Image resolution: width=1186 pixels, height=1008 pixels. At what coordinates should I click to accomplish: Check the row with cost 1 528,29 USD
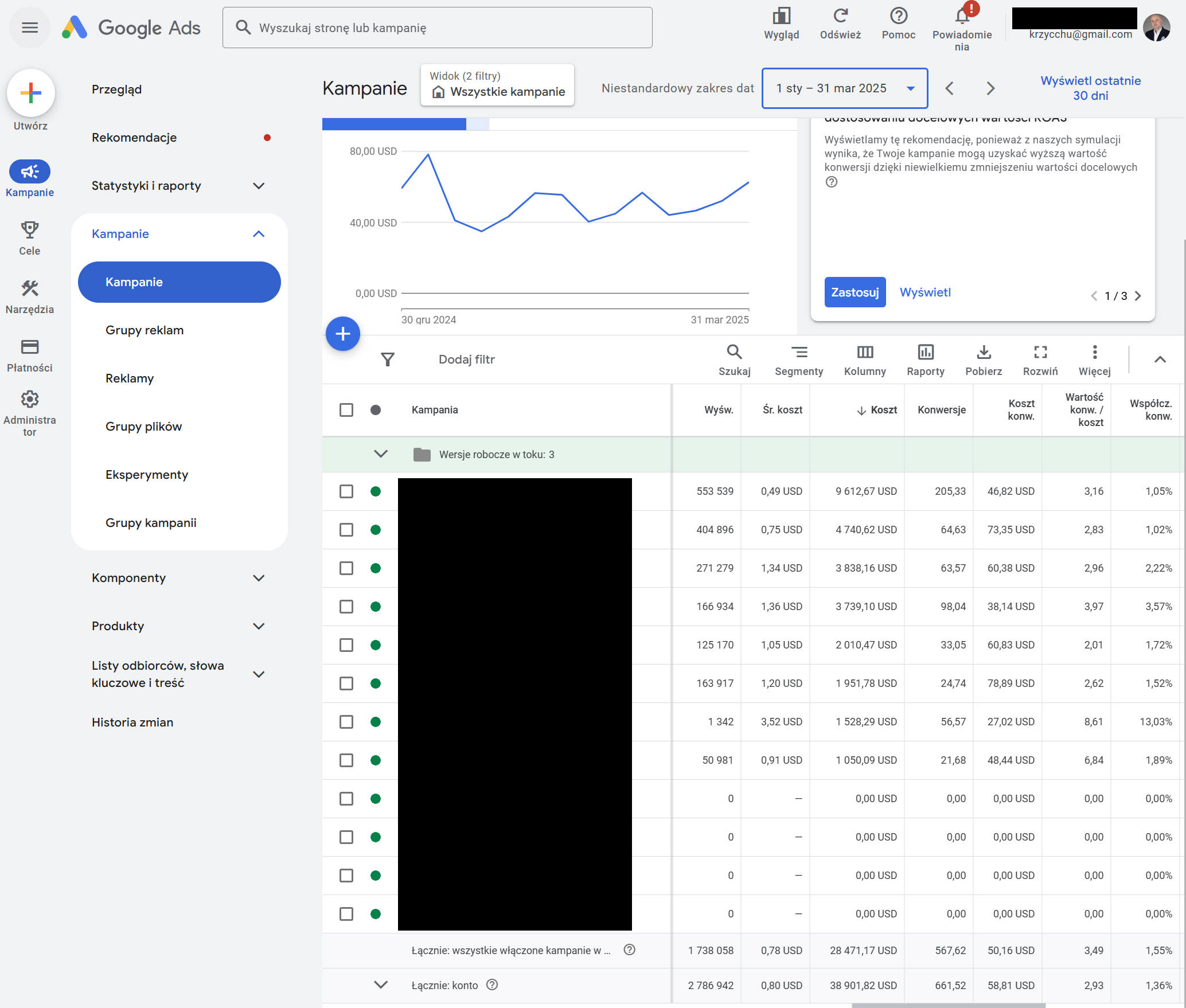pos(346,722)
